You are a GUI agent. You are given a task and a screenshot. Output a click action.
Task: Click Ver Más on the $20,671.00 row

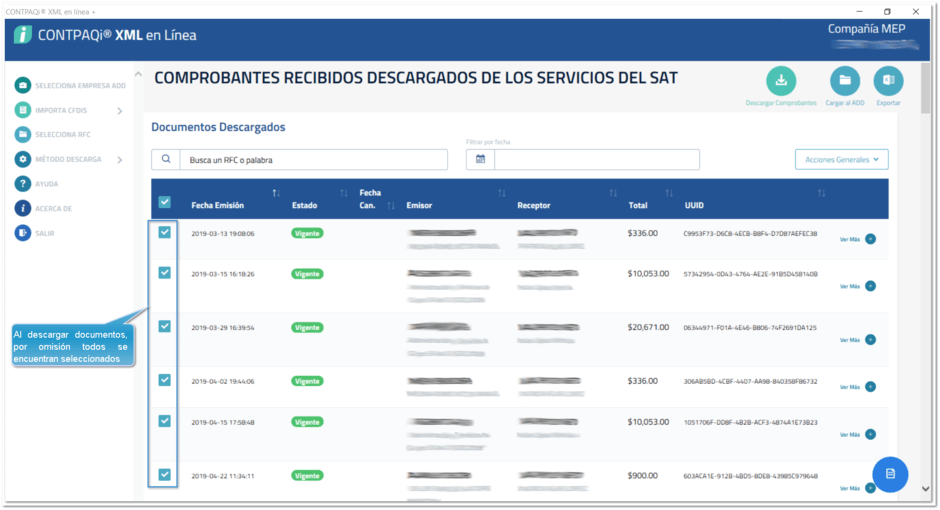849,340
